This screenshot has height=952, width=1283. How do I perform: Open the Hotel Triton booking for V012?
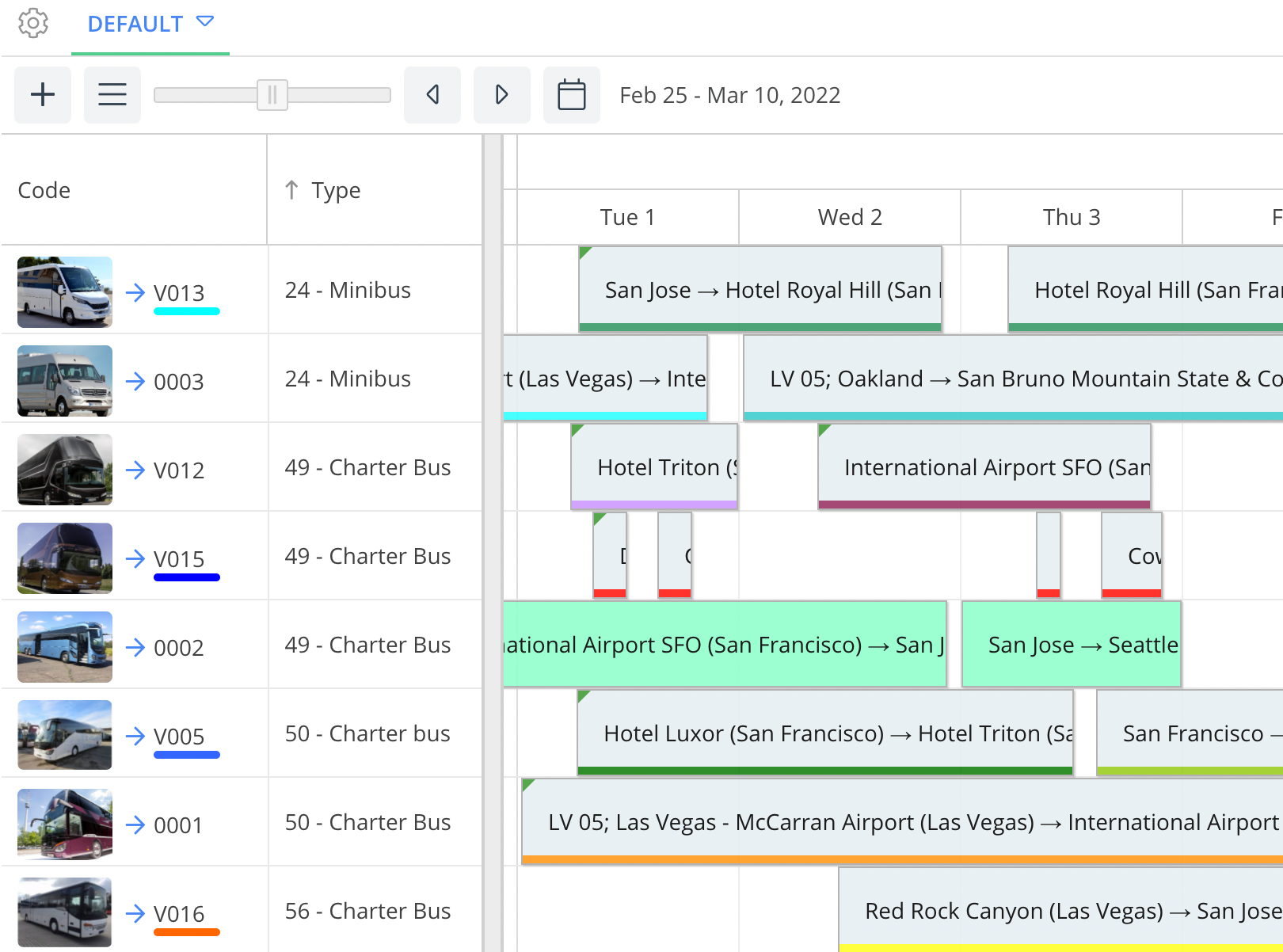[x=654, y=466]
